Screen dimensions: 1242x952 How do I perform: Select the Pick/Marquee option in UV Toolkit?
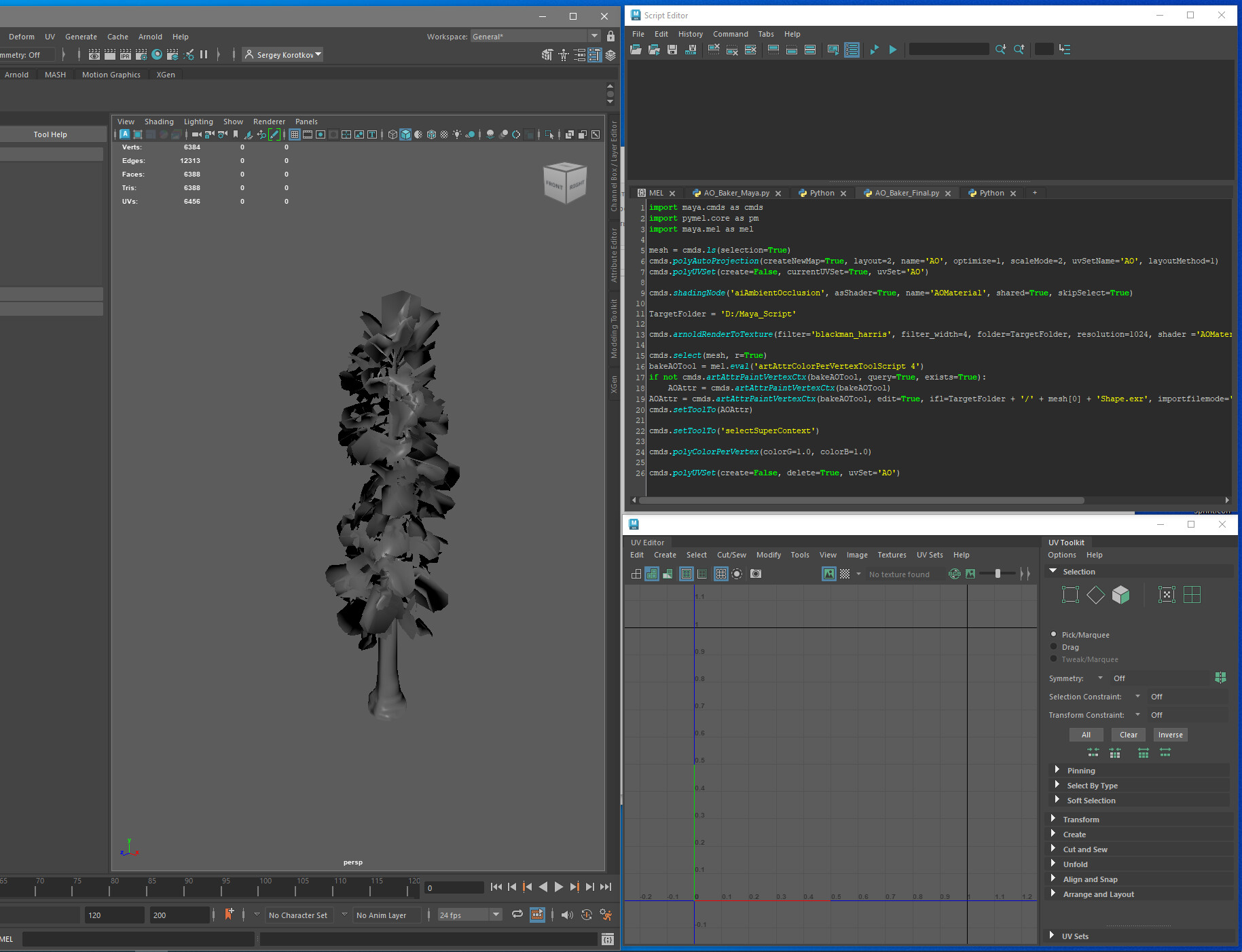[1055, 635]
